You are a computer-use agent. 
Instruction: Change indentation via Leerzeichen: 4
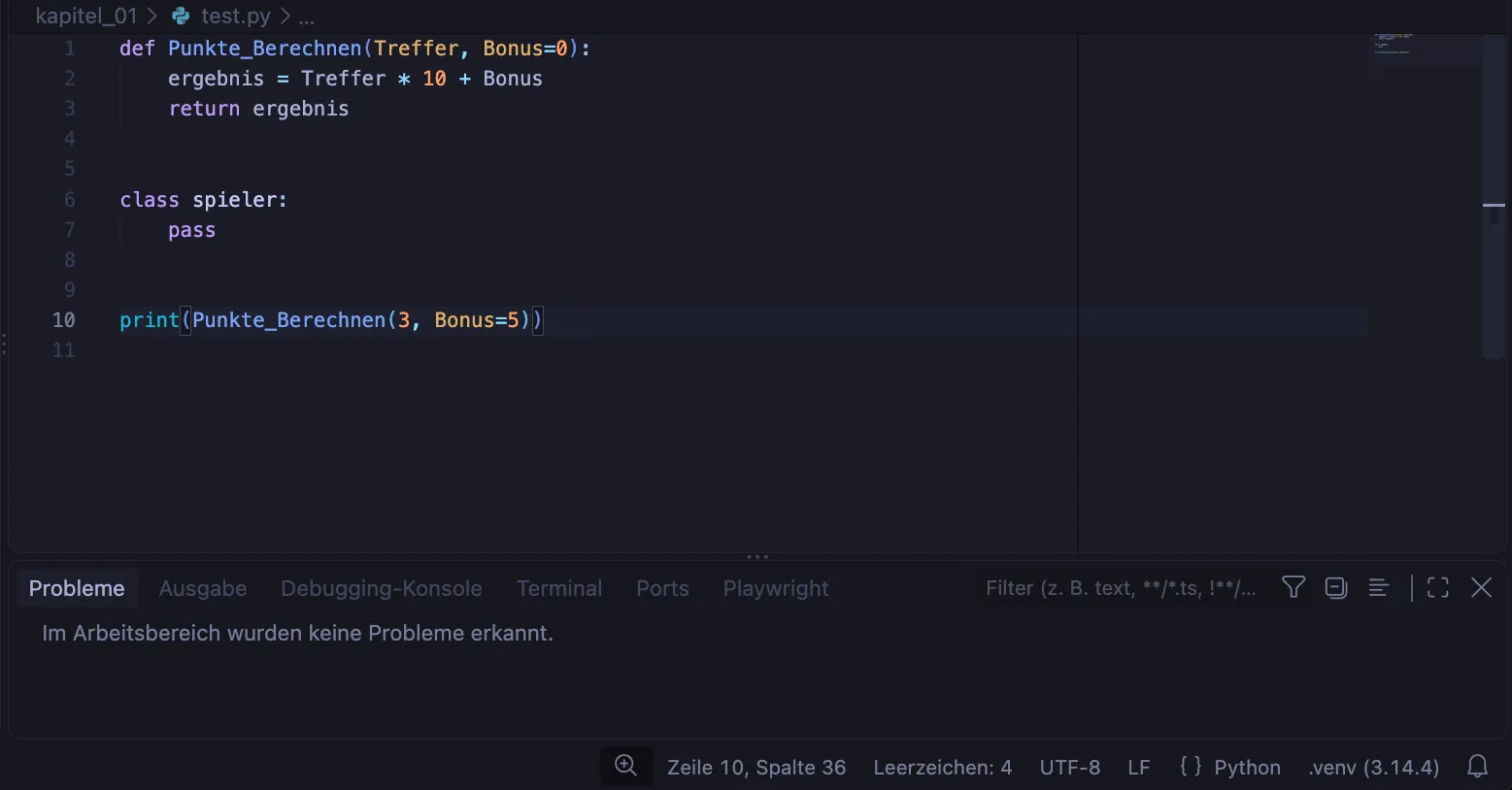(943, 768)
